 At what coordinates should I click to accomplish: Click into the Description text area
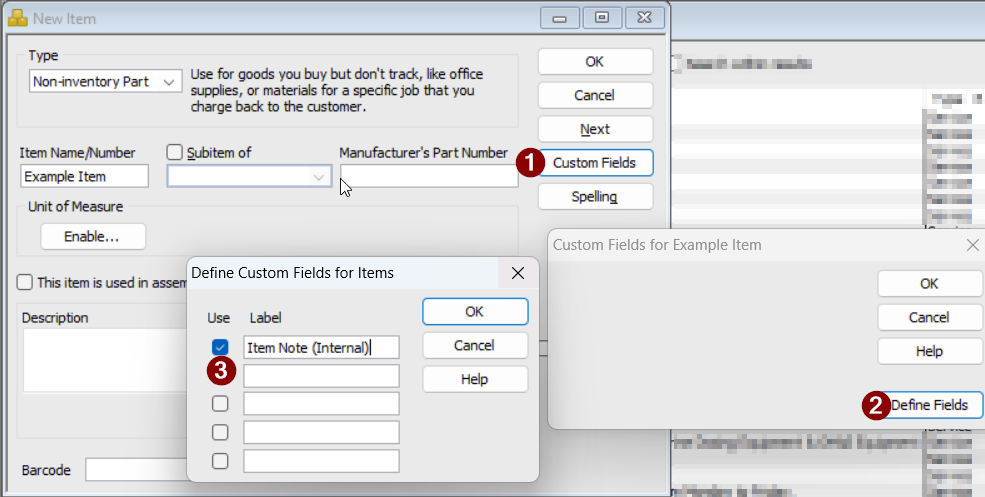[105, 359]
